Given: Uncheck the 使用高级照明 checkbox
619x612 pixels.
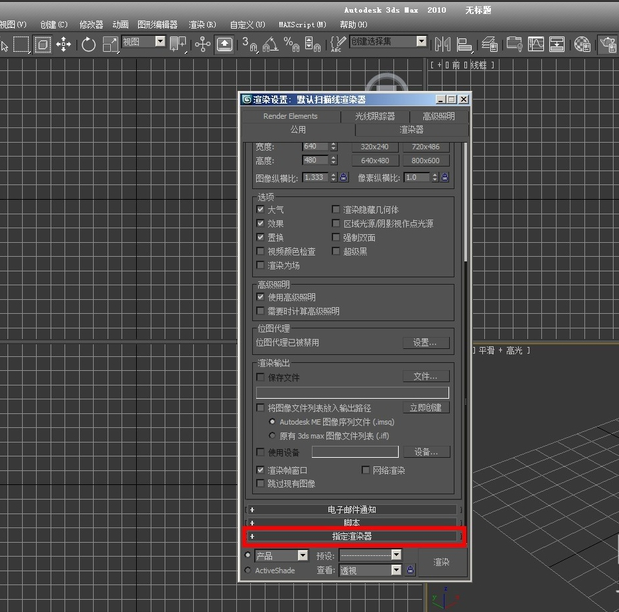Looking at the screenshot, I should 260,297.
